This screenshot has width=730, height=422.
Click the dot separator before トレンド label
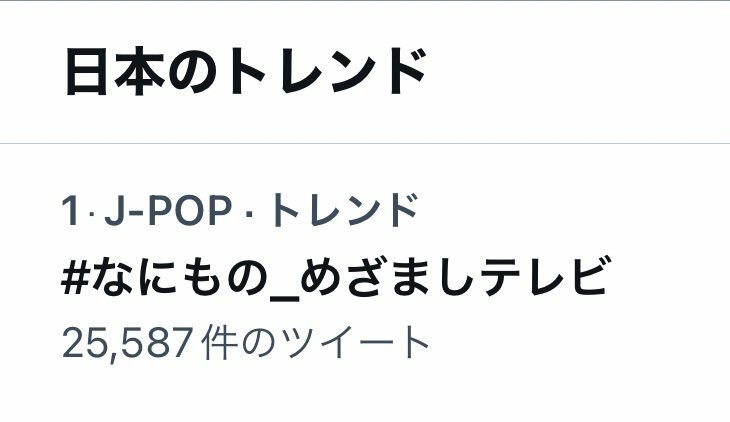pos(249,213)
